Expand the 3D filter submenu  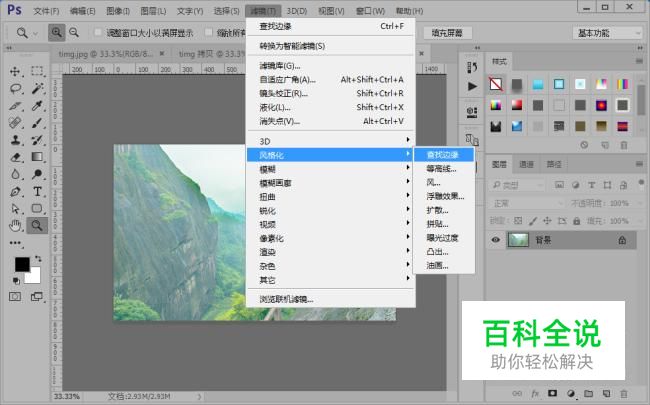coord(331,141)
